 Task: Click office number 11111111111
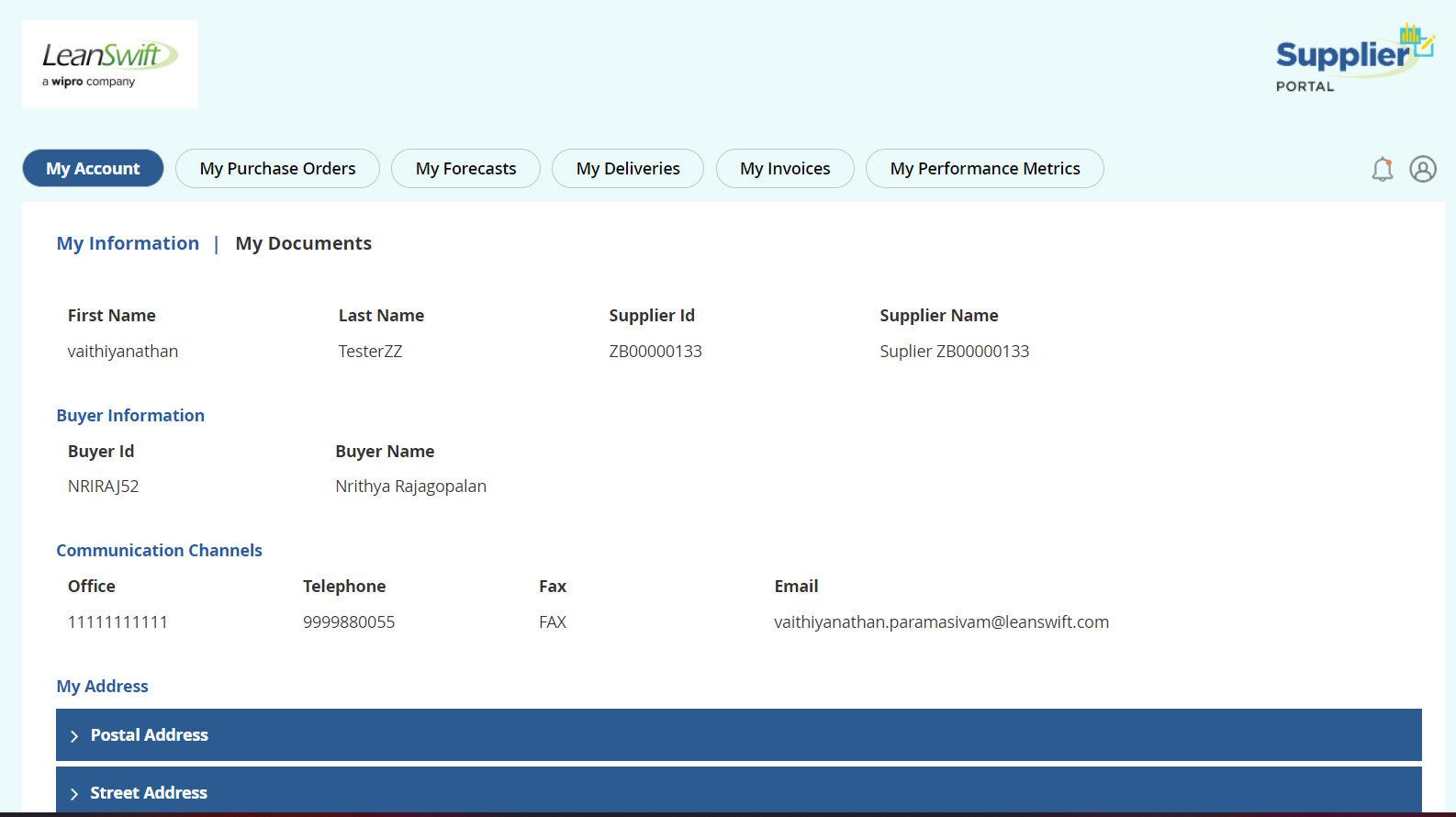point(118,622)
